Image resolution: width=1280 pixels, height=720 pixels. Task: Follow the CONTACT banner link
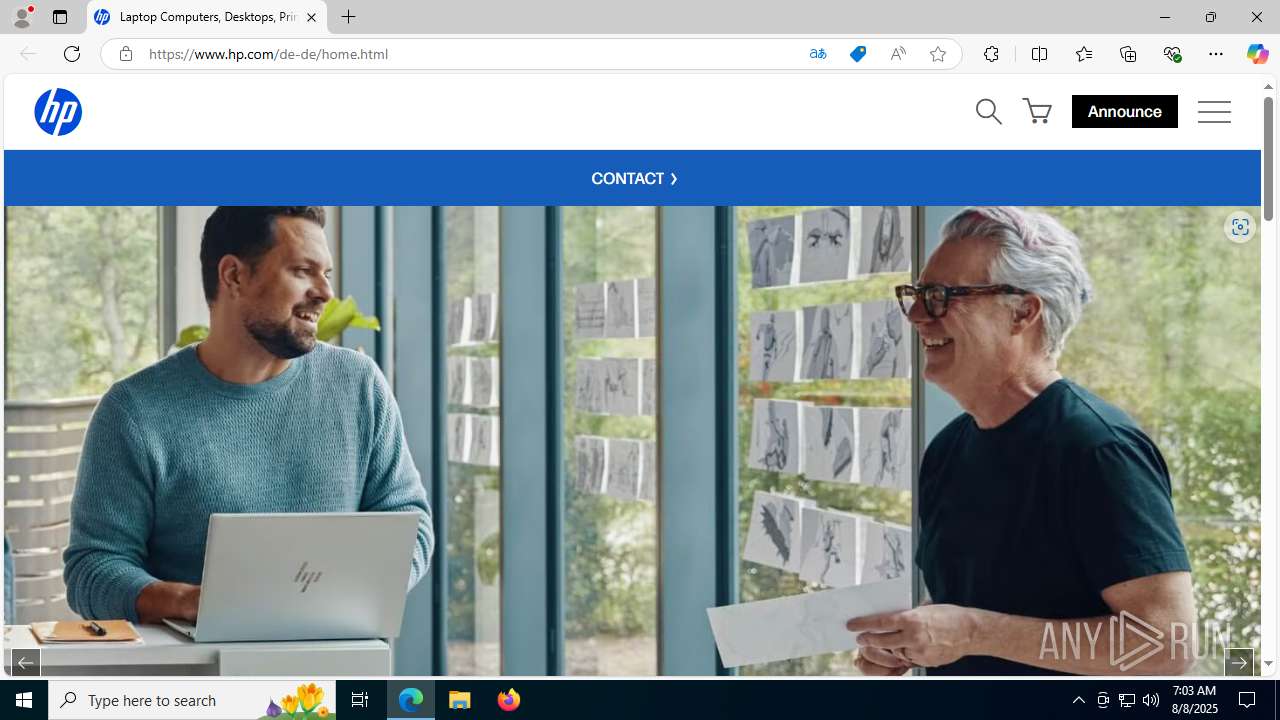pos(634,179)
